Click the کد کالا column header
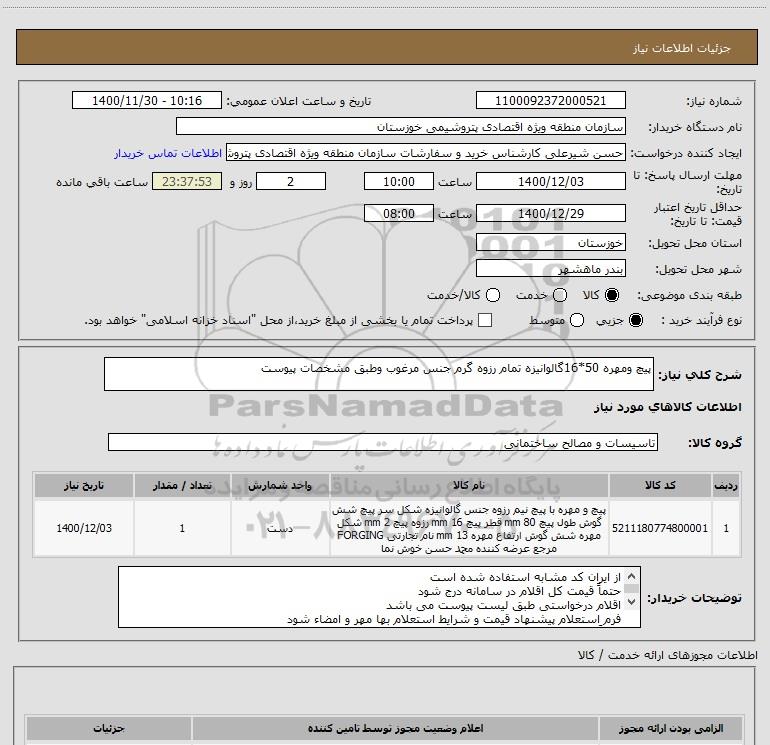The width and height of the screenshot is (770, 745). 660,485
